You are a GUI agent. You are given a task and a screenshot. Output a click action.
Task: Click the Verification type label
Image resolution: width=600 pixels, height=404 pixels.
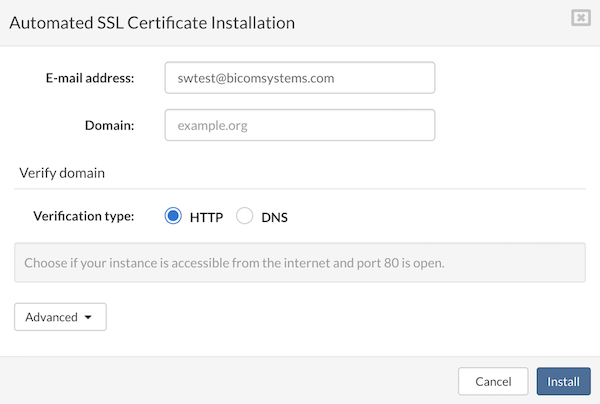tap(84, 216)
